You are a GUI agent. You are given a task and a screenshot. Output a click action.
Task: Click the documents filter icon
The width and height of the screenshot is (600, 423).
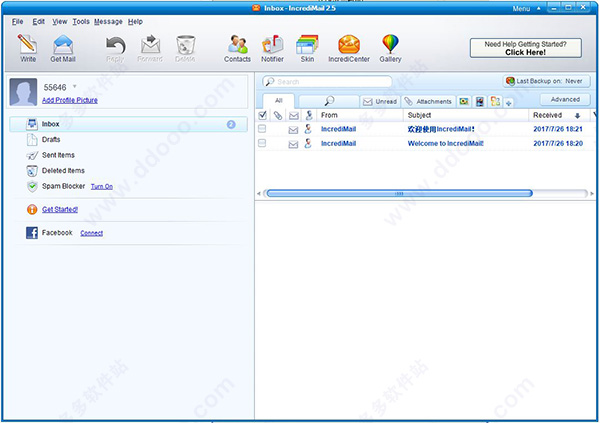496,101
